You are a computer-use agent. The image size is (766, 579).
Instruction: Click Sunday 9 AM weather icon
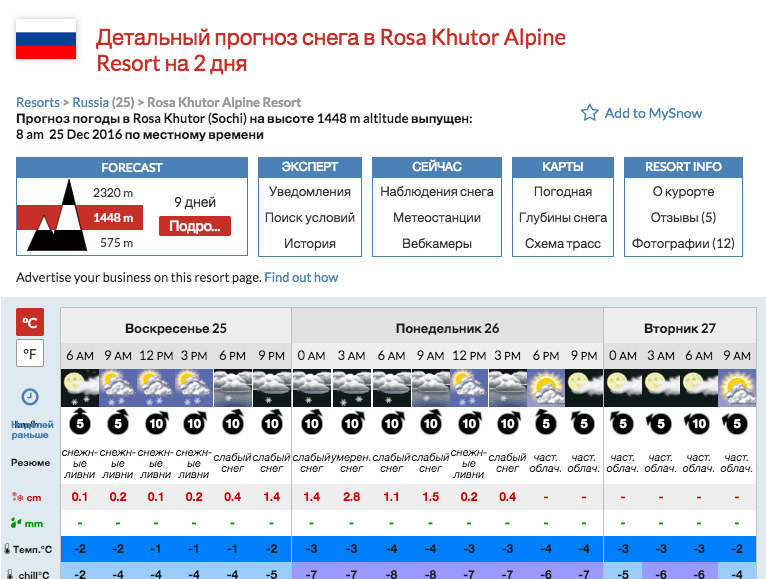click(x=118, y=388)
